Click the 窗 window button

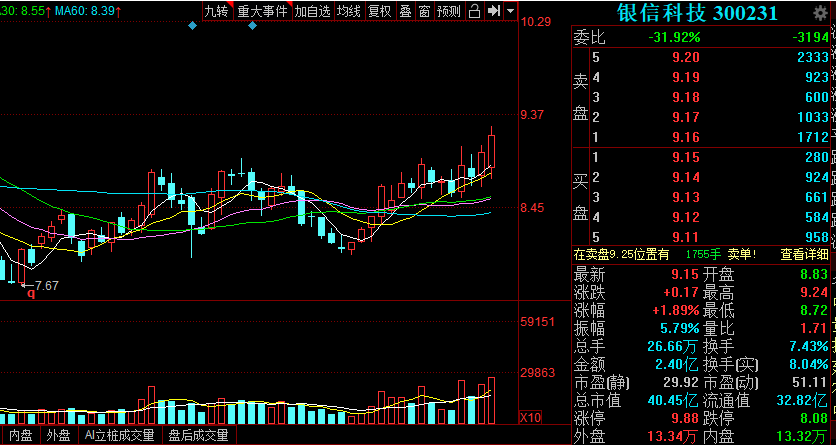click(424, 11)
